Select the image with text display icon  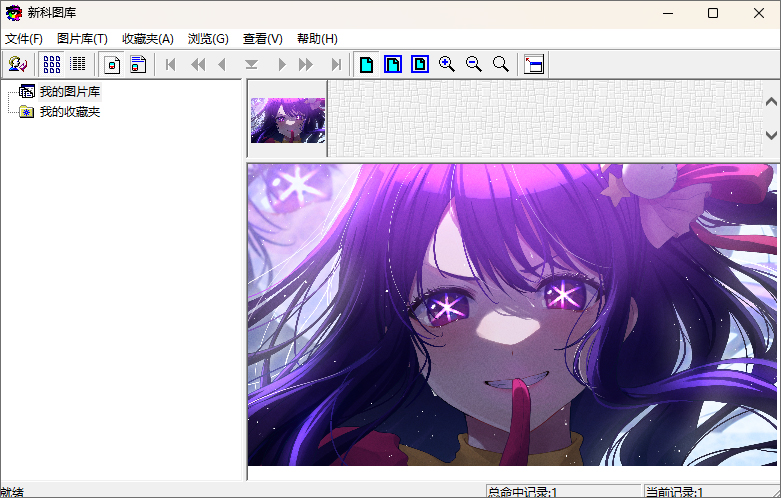138,64
